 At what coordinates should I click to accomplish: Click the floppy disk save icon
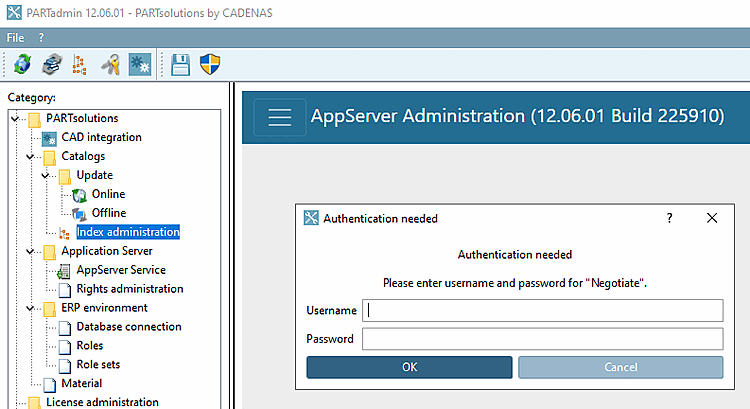[181, 65]
